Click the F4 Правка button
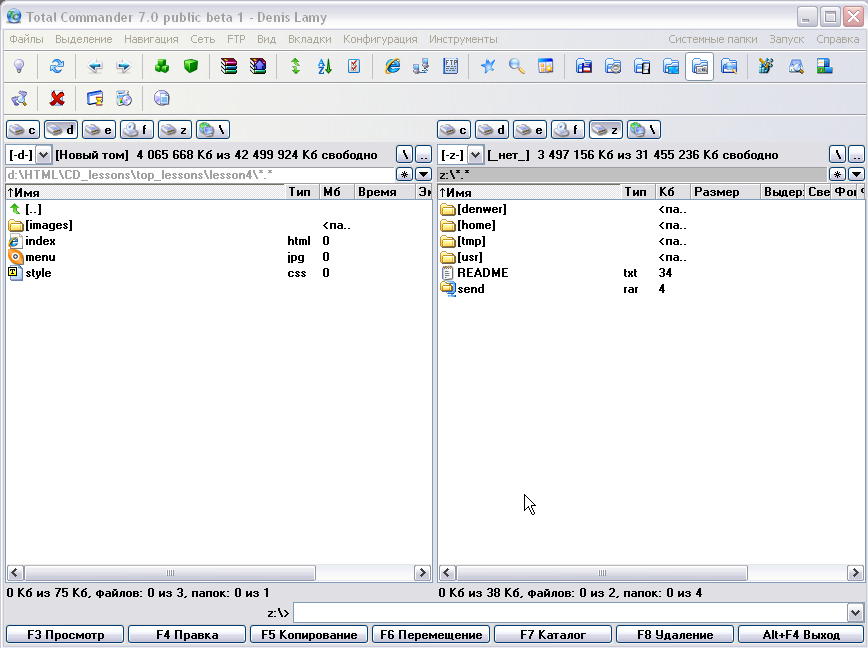This screenshot has width=868, height=648. (187, 635)
